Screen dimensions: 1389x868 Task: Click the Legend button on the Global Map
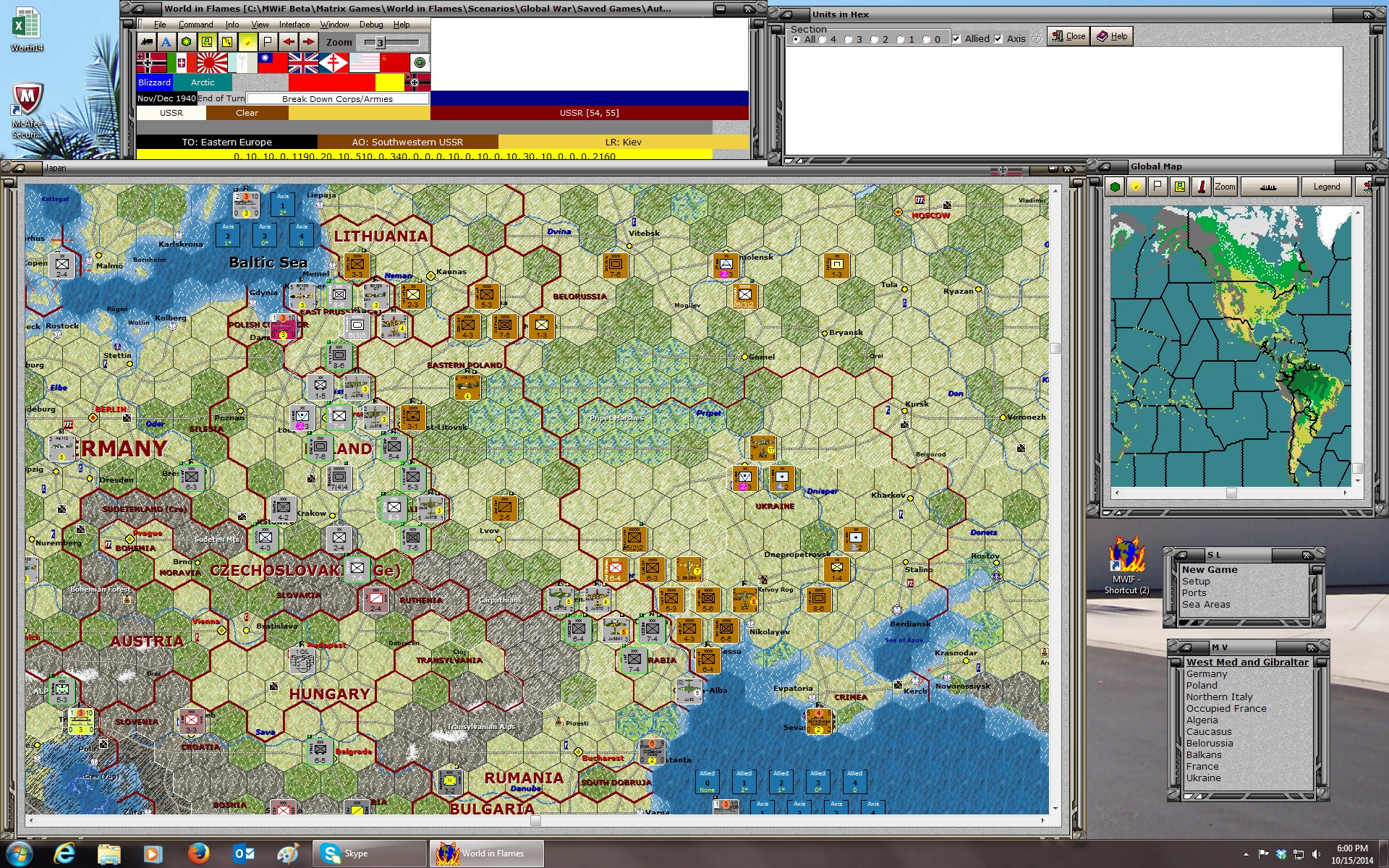(x=1326, y=187)
